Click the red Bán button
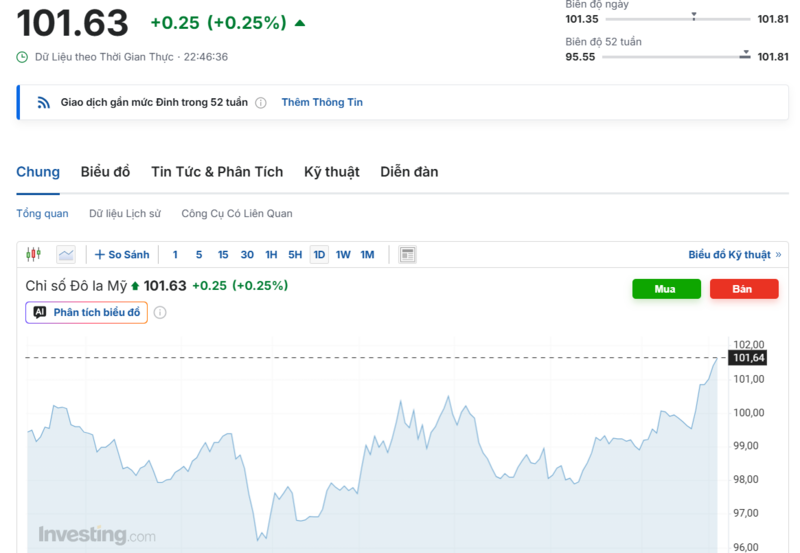Screen dimensions: 800x553 744,289
